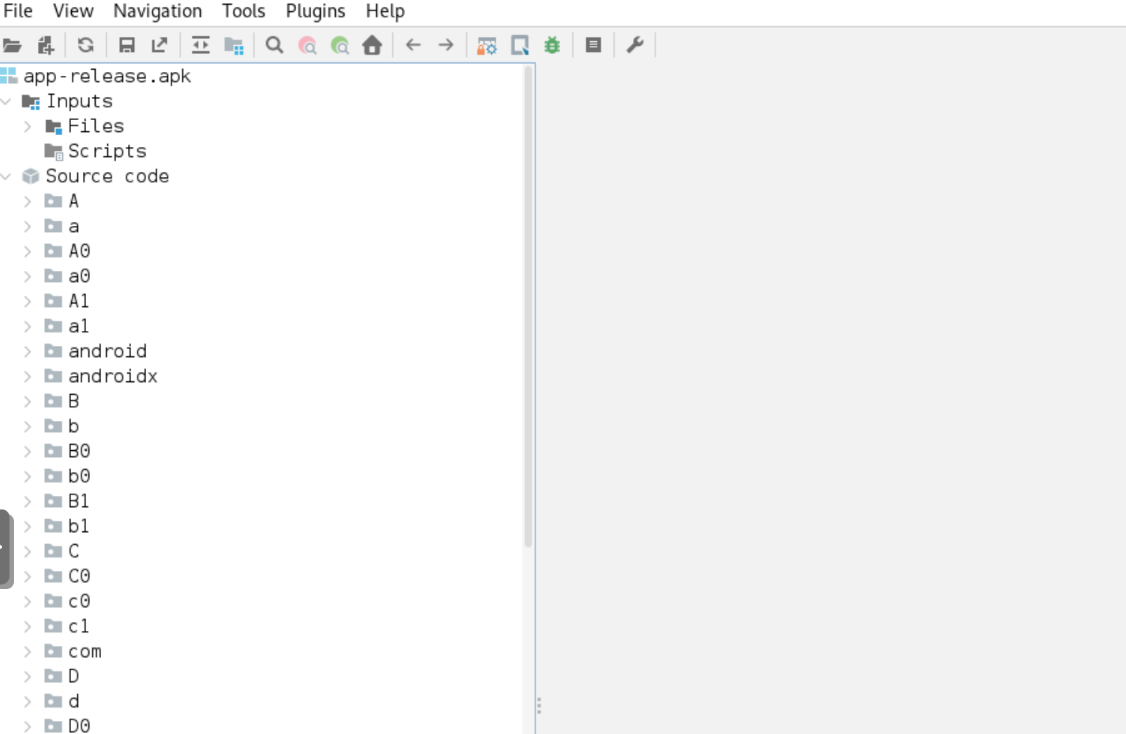This screenshot has width=1126, height=734.
Task: Click the add files toolbar icon
Action: [x=45, y=45]
